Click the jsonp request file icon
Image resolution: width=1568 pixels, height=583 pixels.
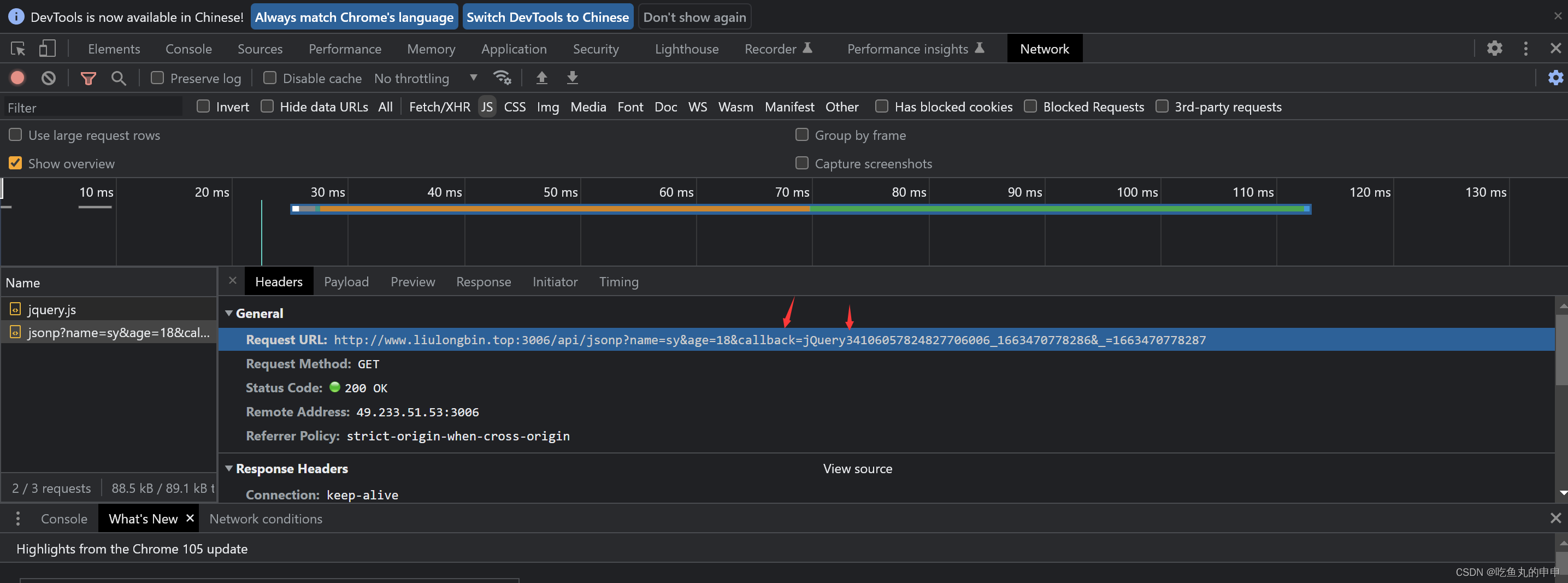(15, 332)
